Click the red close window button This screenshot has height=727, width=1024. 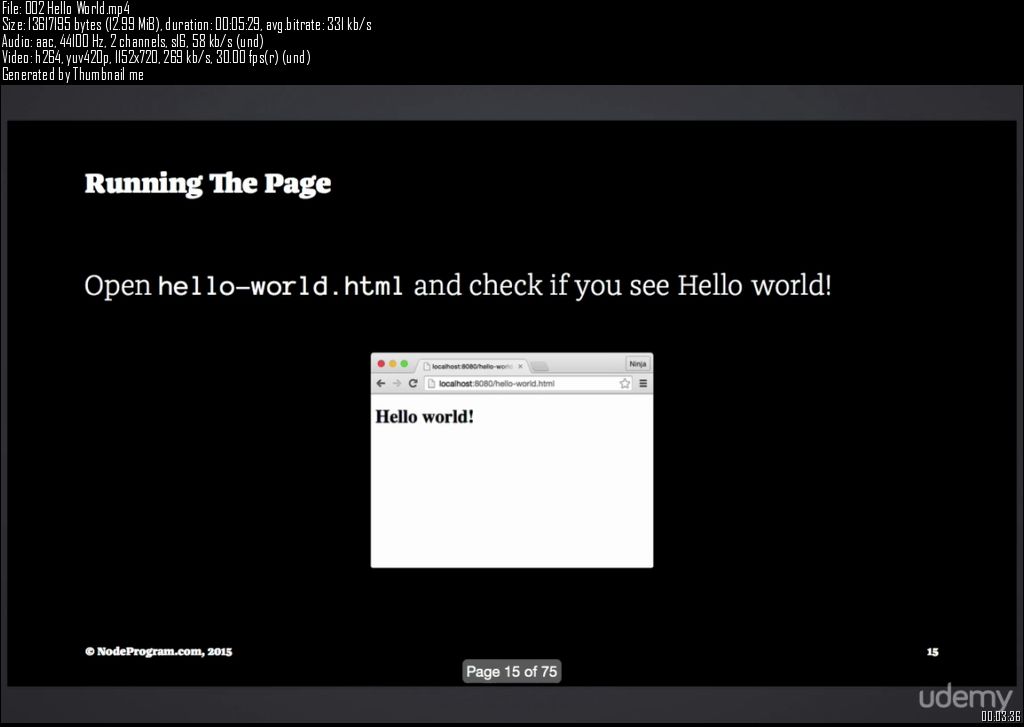(x=381, y=364)
